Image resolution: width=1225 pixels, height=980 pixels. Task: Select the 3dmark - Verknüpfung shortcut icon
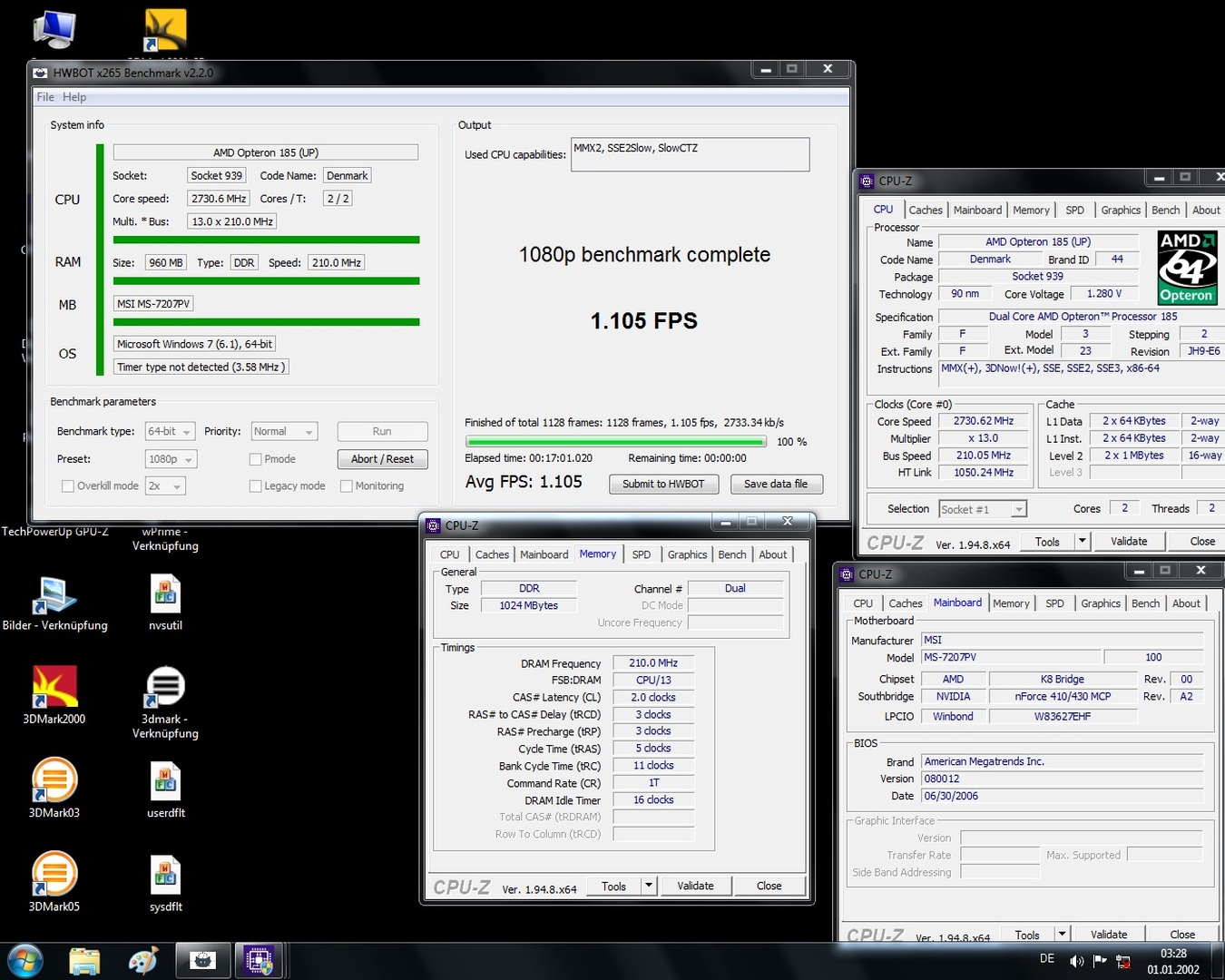pyautogui.click(x=165, y=687)
